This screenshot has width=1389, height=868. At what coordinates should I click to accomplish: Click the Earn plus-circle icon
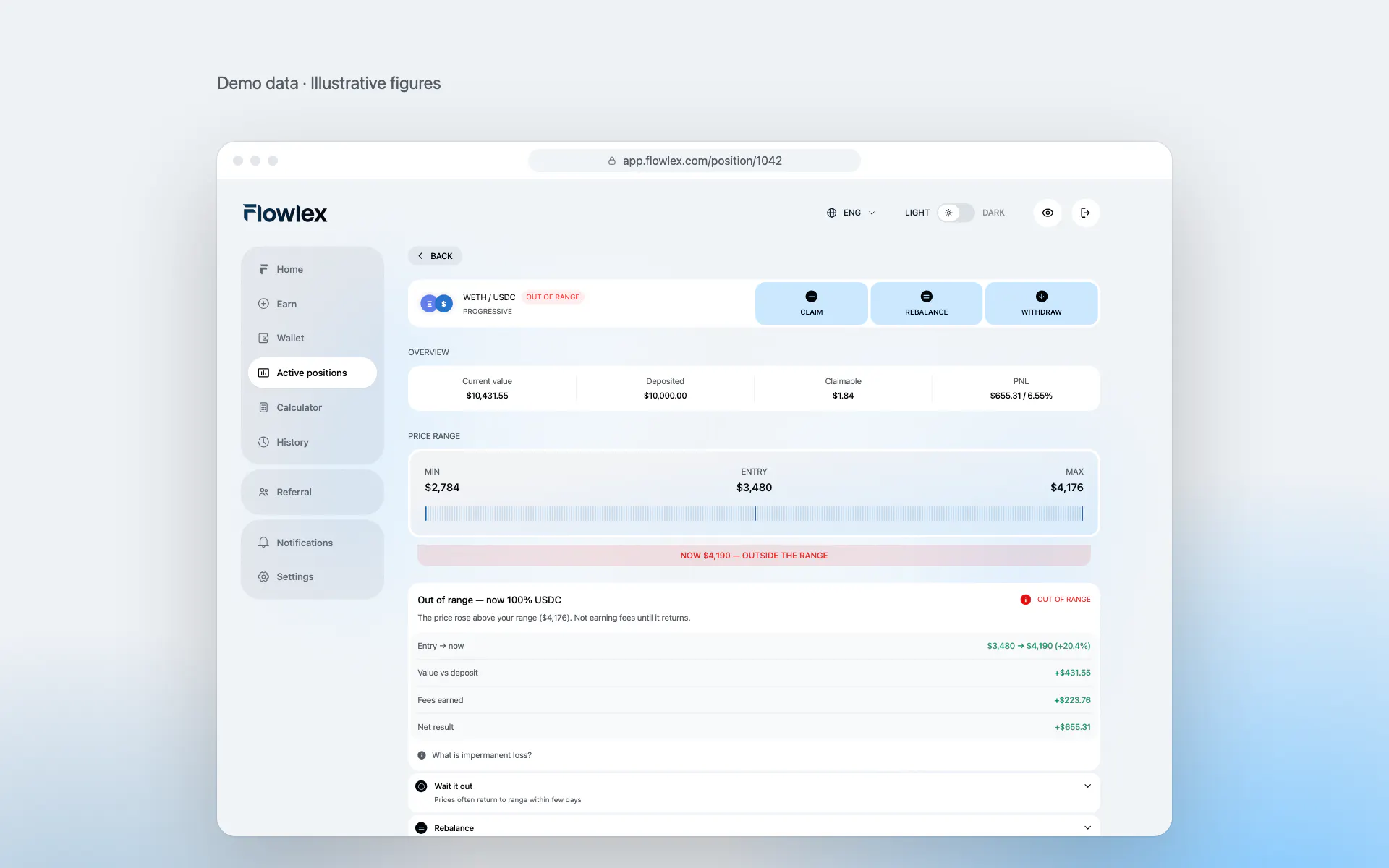pyautogui.click(x=263, y=304)
